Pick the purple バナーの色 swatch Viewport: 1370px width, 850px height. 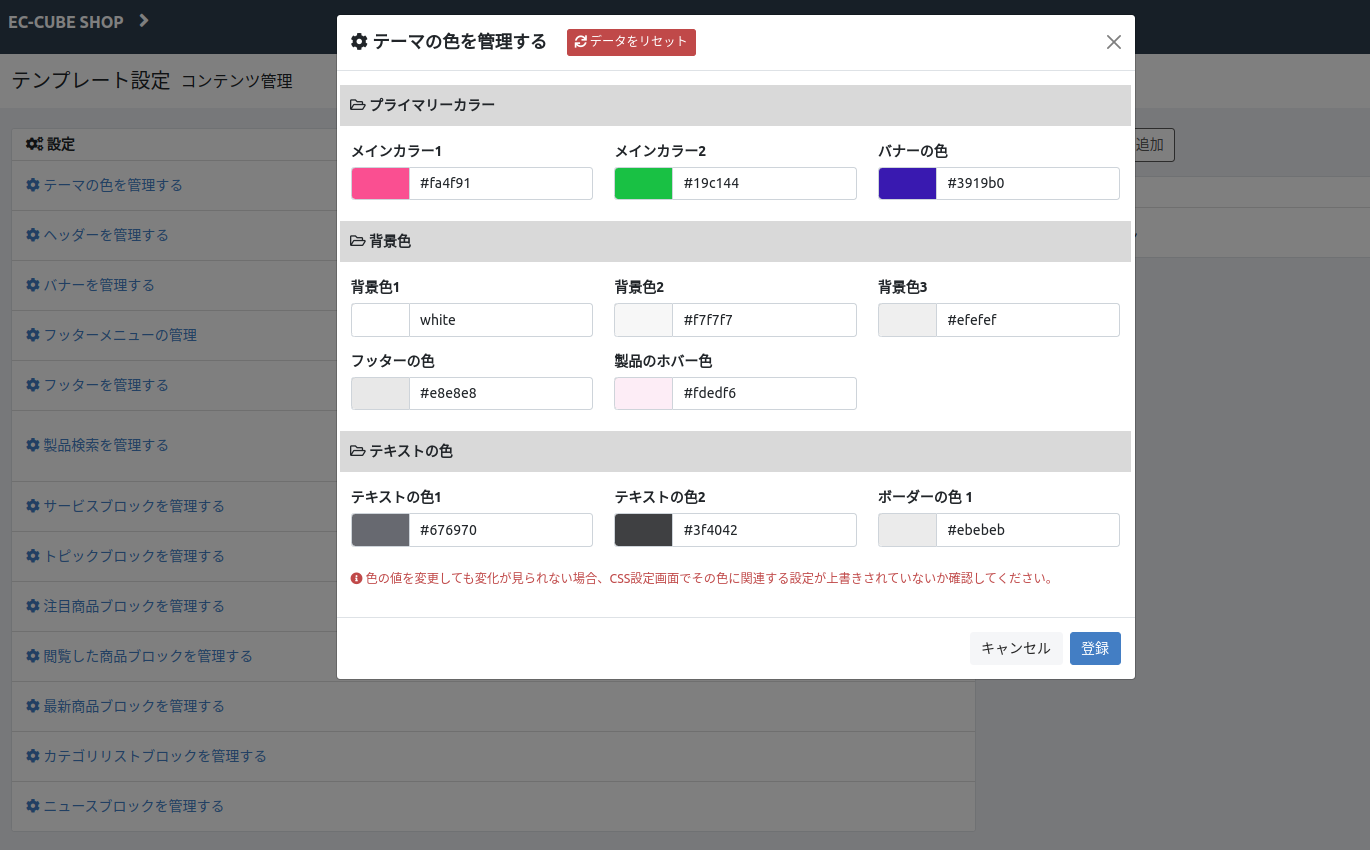pyautogui.click(x=907, y=184)
